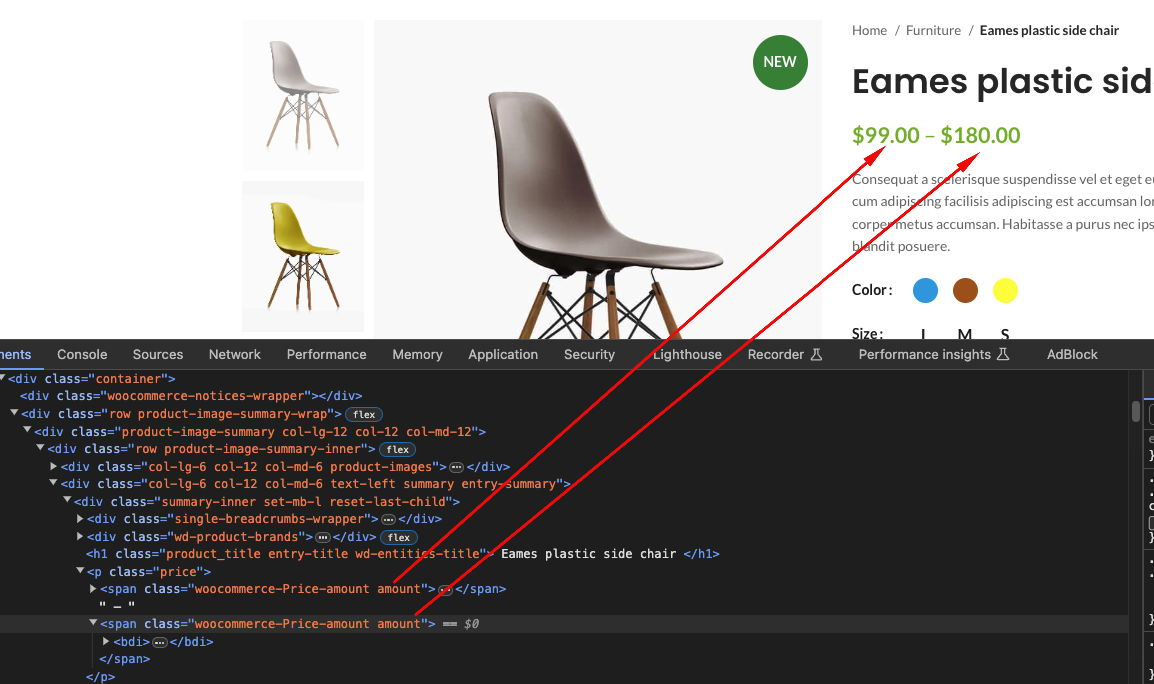Collapse the selected woocommerce-Price-amount span
The height and width of the screenshot is (684, 1154).
(x=93, y=623)
